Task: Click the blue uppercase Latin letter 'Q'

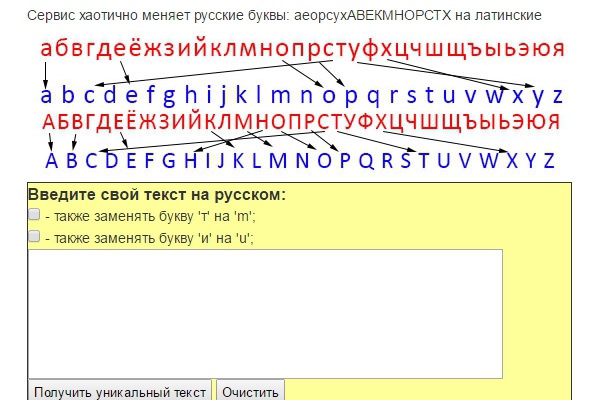Action: (365, 161)
